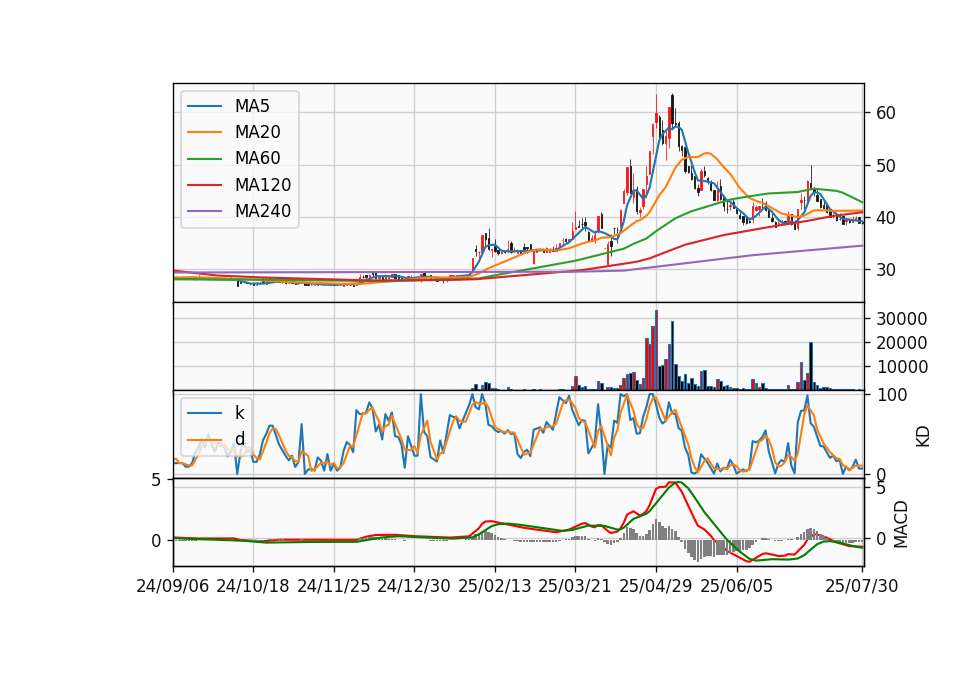
Task: Click the 24/12/30 date tick label
Action: click(414, 586)
